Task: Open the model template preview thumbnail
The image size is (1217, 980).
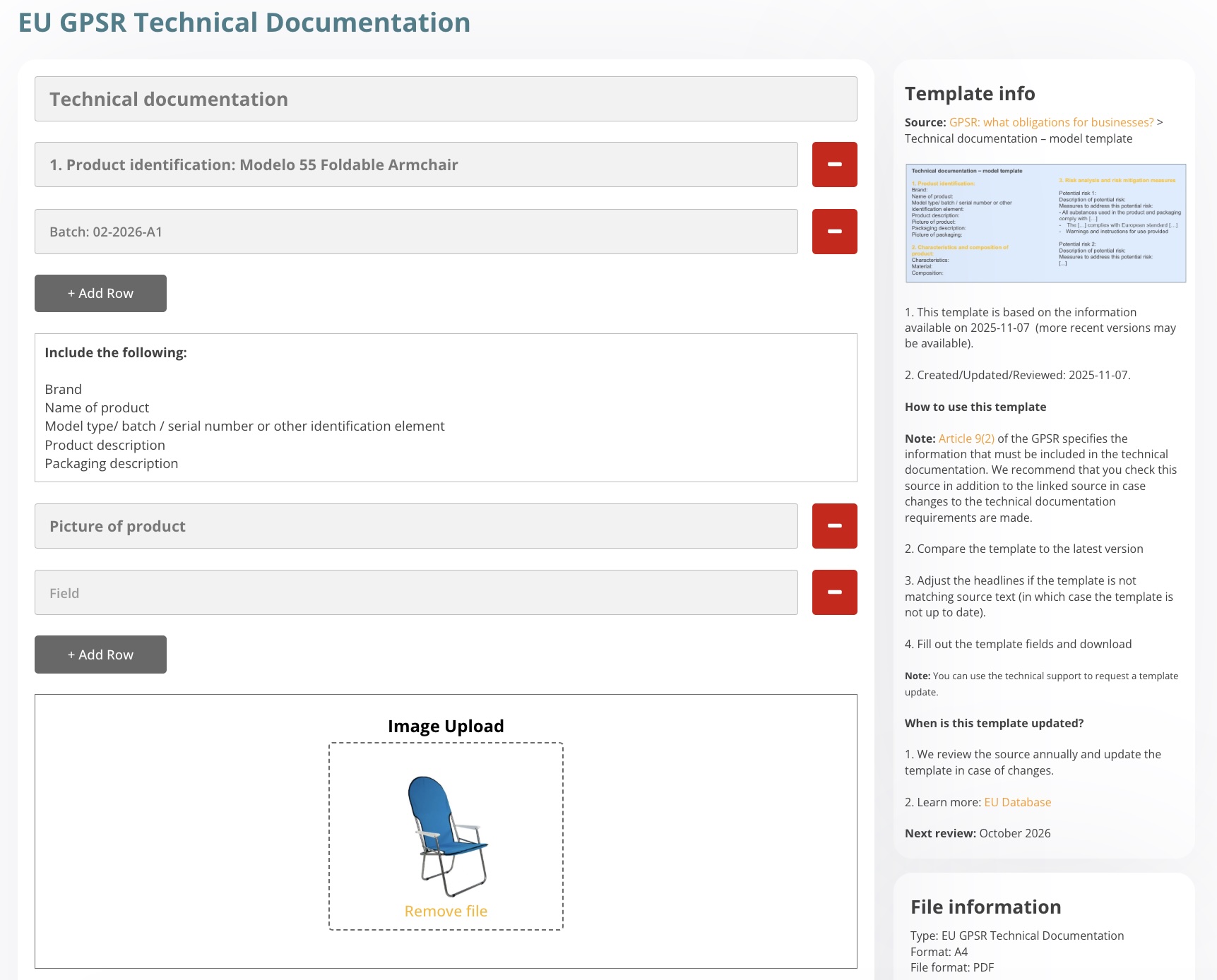Action: [1045, 223]
